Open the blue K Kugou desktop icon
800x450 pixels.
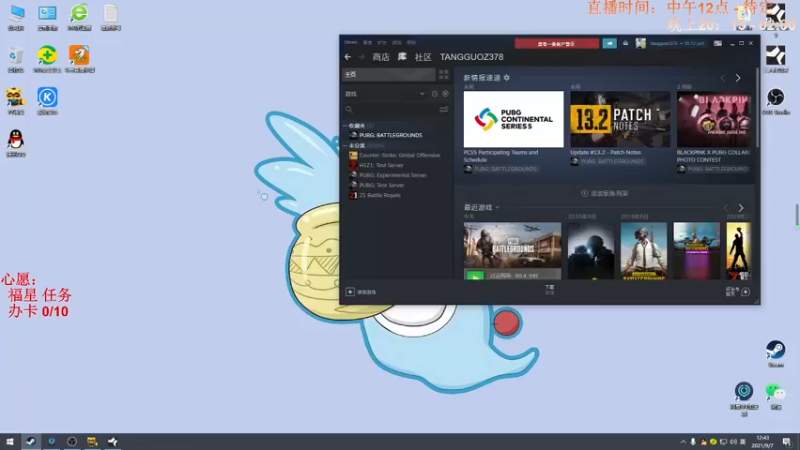(47, 101)
